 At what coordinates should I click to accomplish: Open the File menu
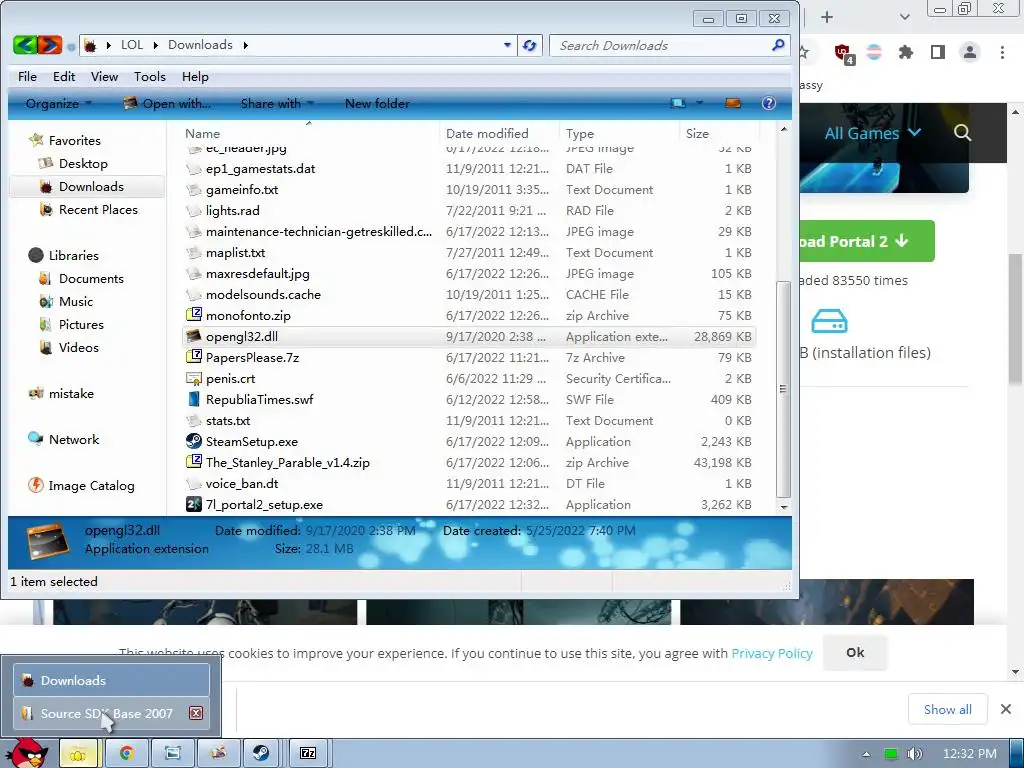click(x=27, y=76)
